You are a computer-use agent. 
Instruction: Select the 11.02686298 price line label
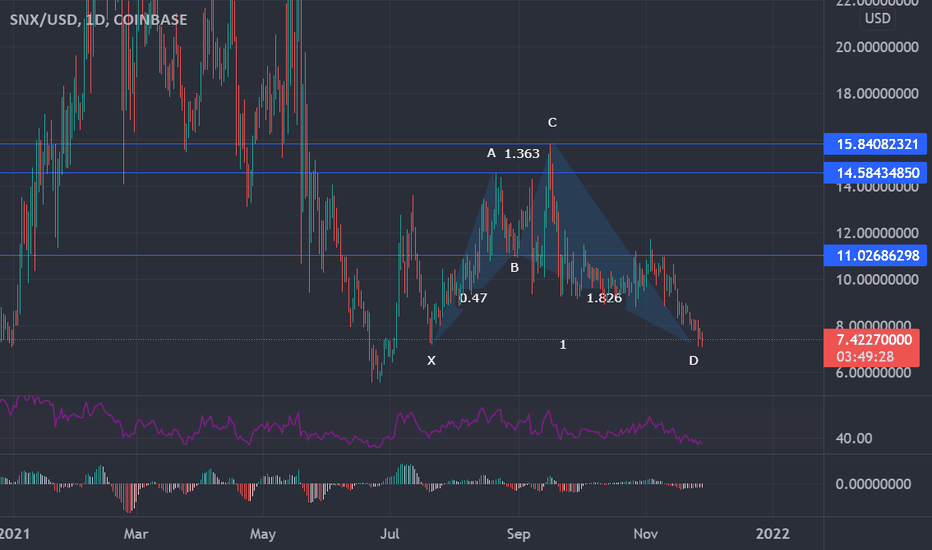(875, 256)
